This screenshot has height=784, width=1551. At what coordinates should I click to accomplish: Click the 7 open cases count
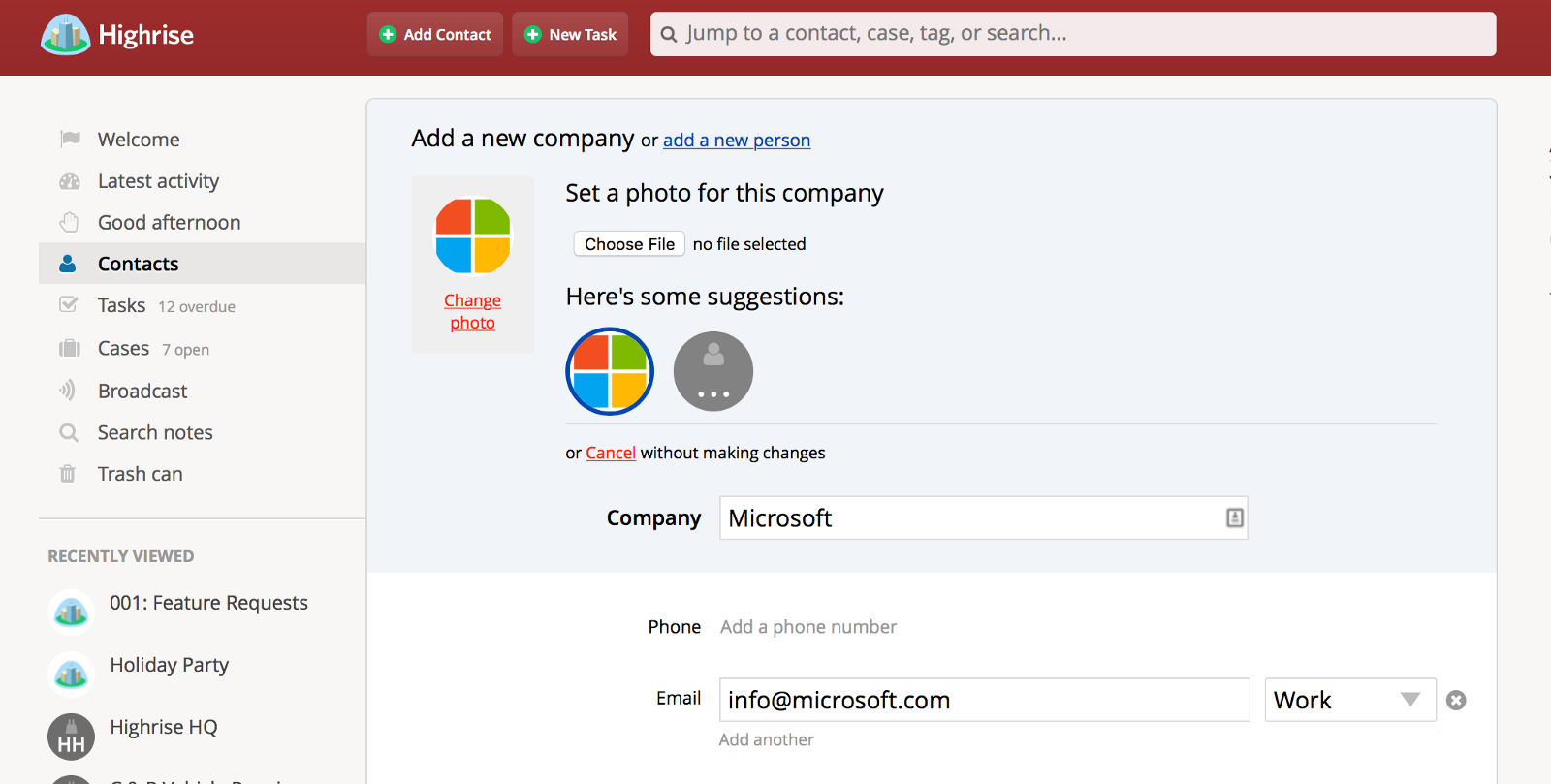pyautogui.click(x=185, y=350)
